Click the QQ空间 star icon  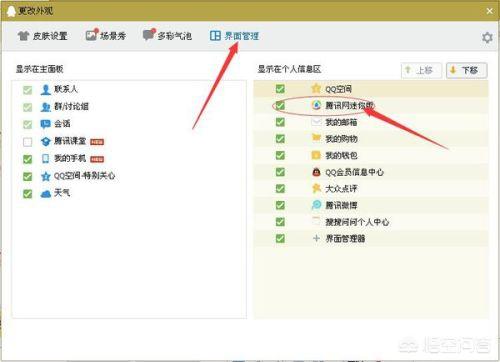tap(316, 88)
